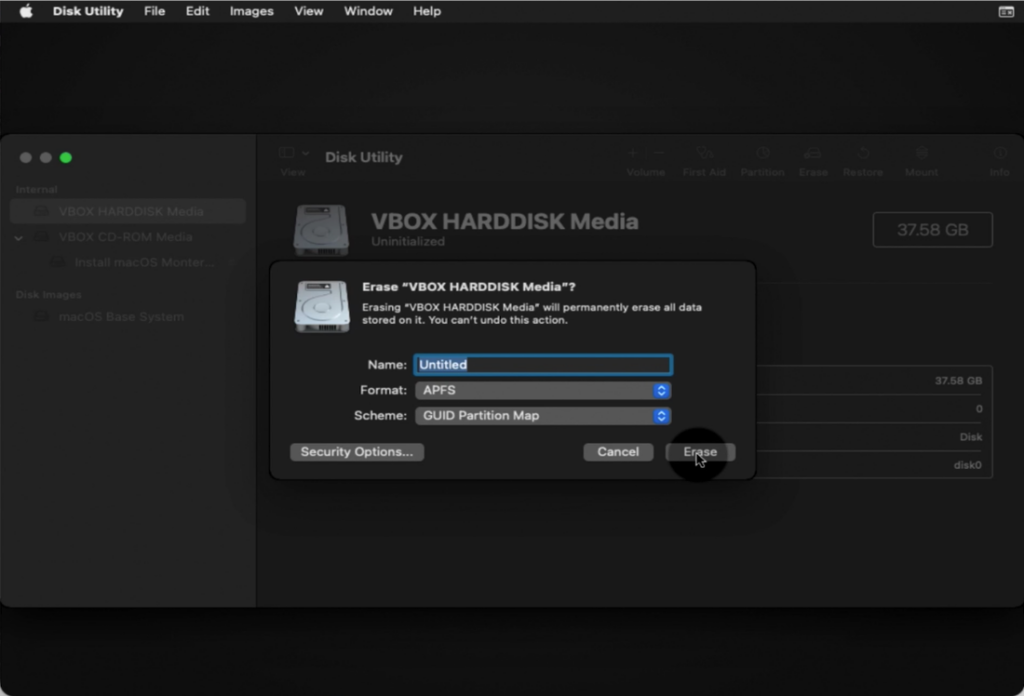Click the Disk Utility window title
This screenshot has width=1024, height=696.
point(364,157)
